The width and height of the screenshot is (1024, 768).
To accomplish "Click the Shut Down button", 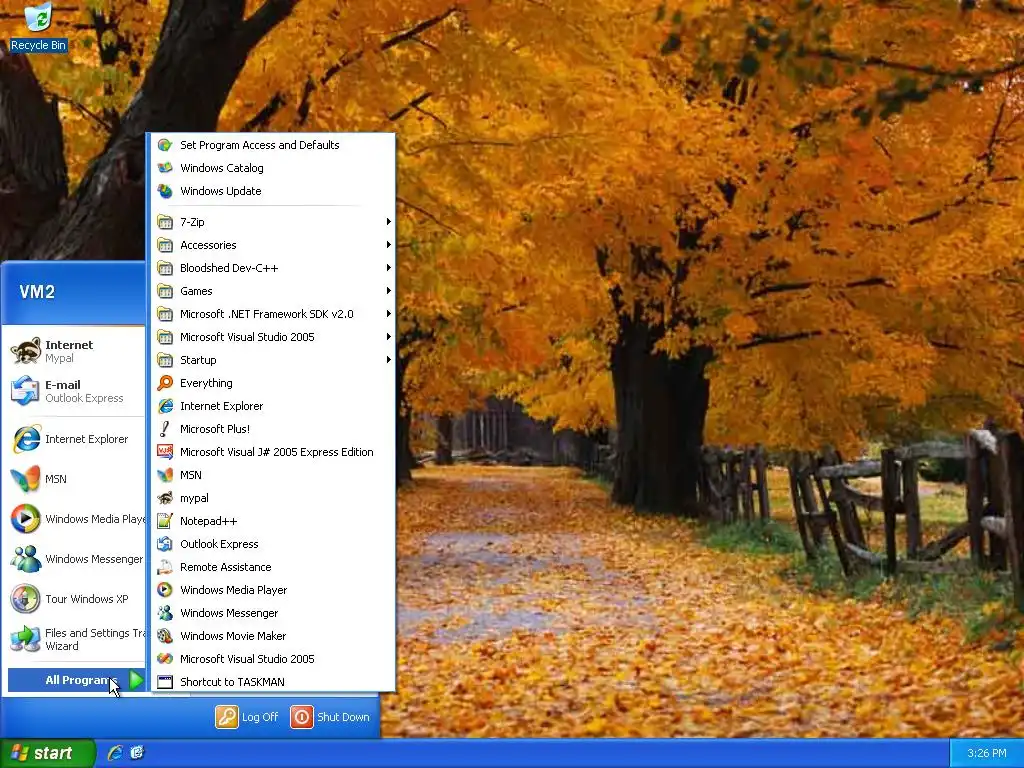I will coord(330,716).
